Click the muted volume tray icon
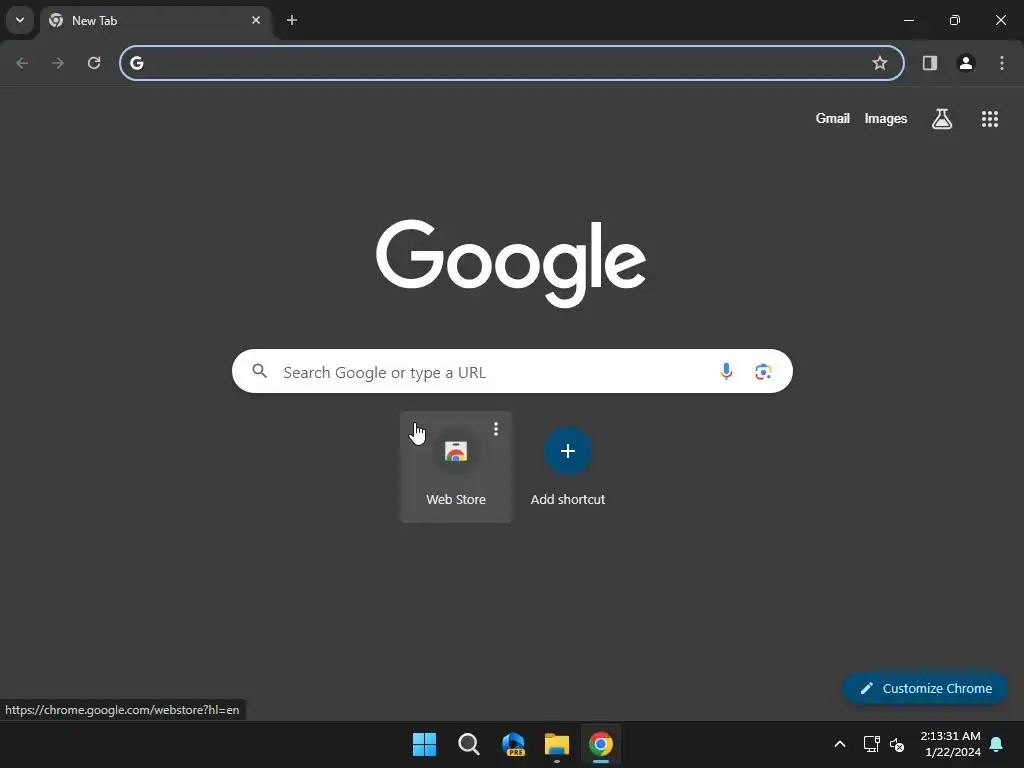The height and width of the screenshot is (768, 1024). (x=897, y=744)
